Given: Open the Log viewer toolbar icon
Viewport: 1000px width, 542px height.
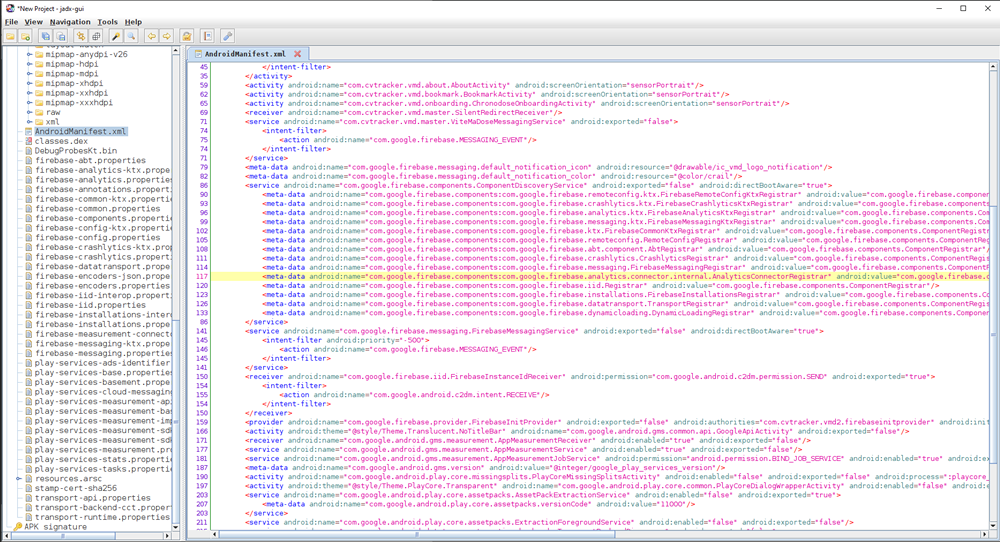Looking at the screenshot, I should 207,36.
